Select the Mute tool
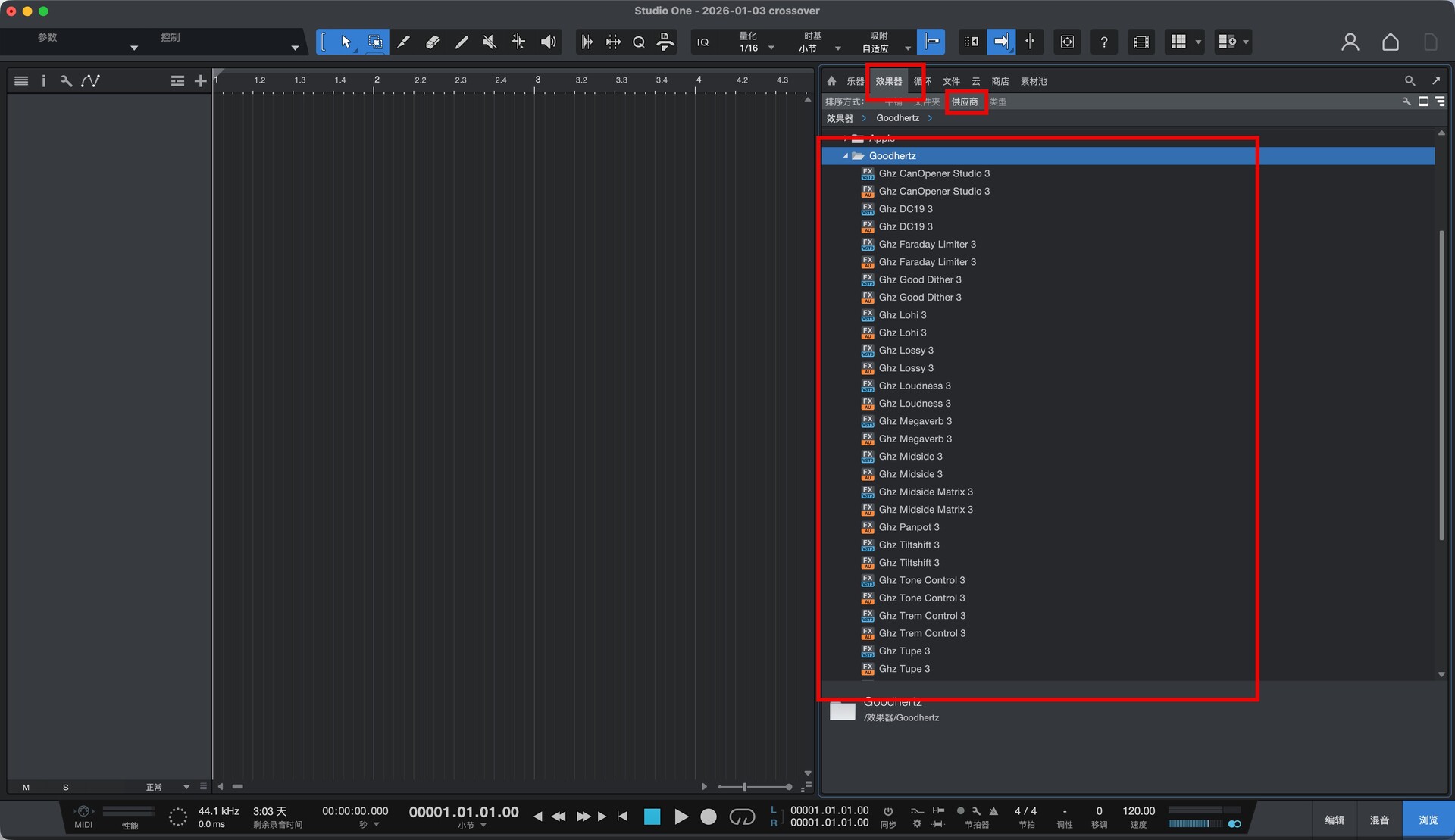Viewport: 1455px width, 840px height. pyautogui.click(x=490, y=42)
